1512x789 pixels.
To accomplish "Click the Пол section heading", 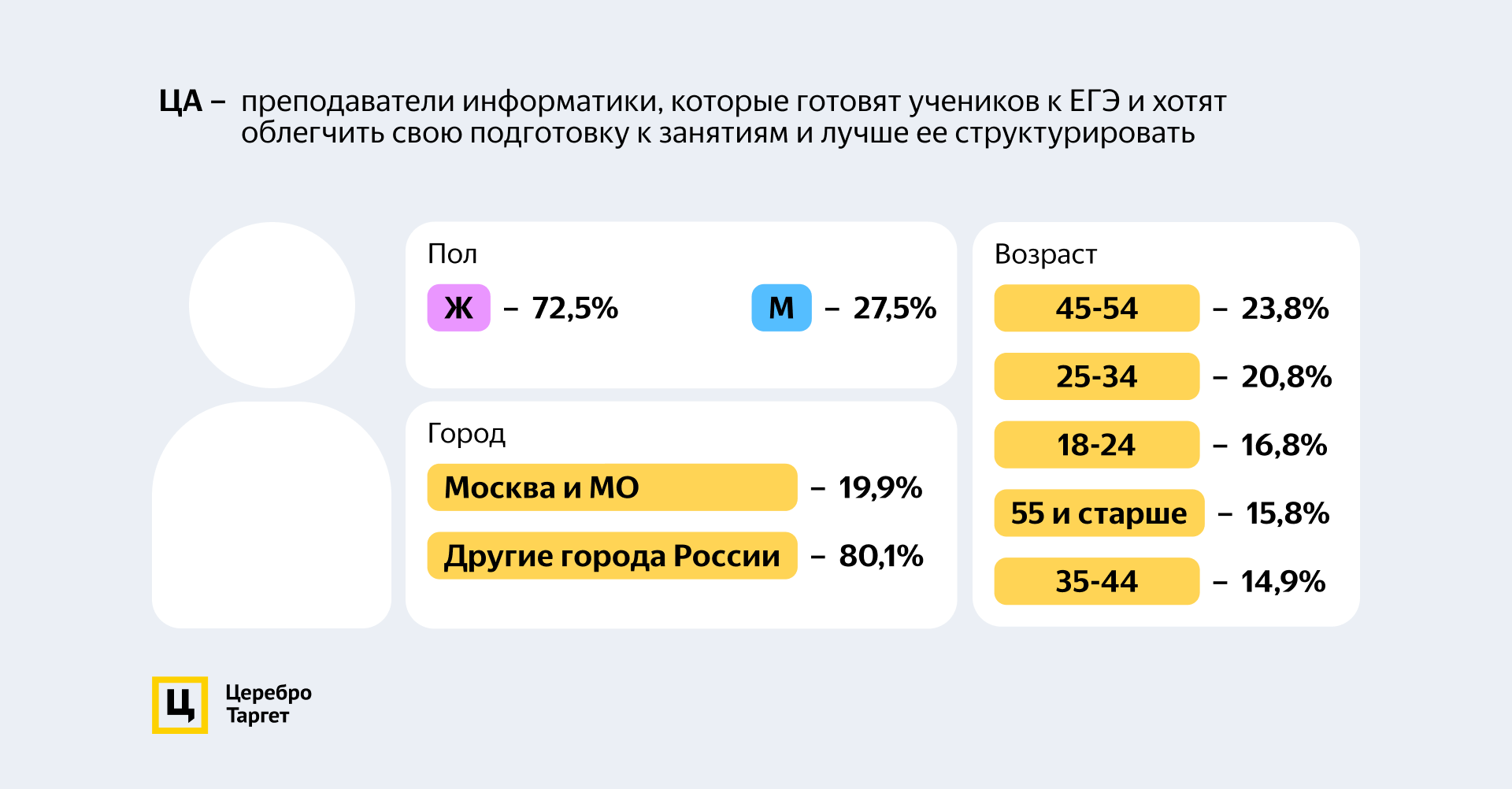I will pyautogui.click(x=452, y=254).
